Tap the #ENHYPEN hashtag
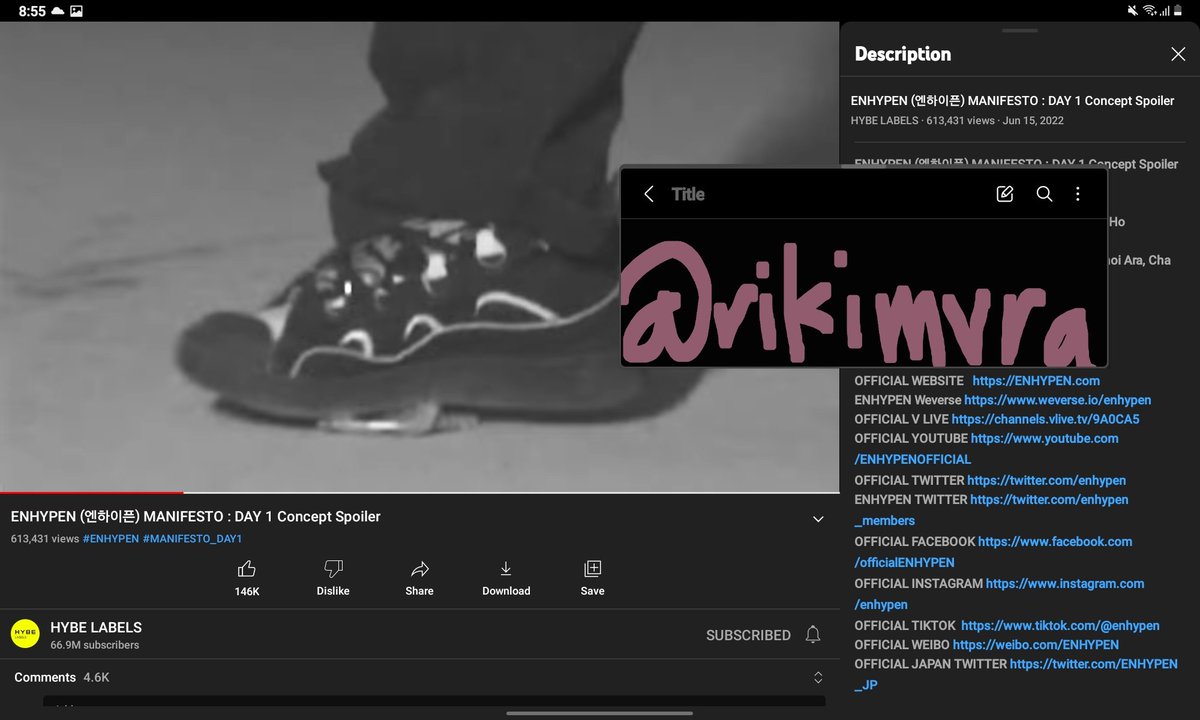The width and height of the screenshot is (1200, 720). pyautogui.click(x=111, y=538)
